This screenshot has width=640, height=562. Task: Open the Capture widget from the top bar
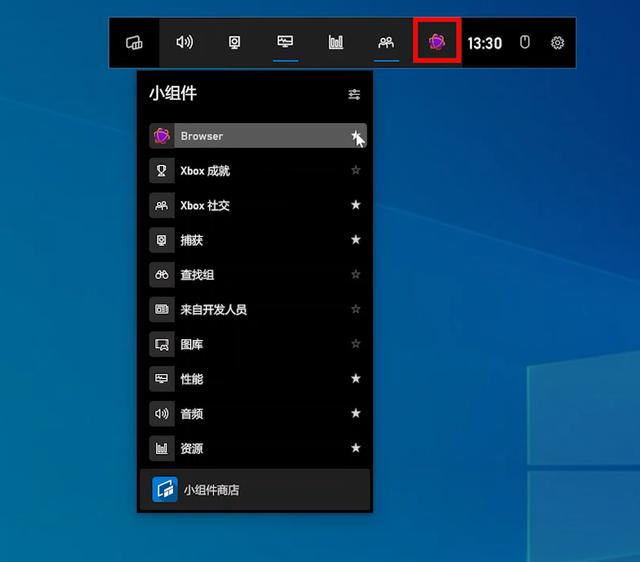(234, 42)
